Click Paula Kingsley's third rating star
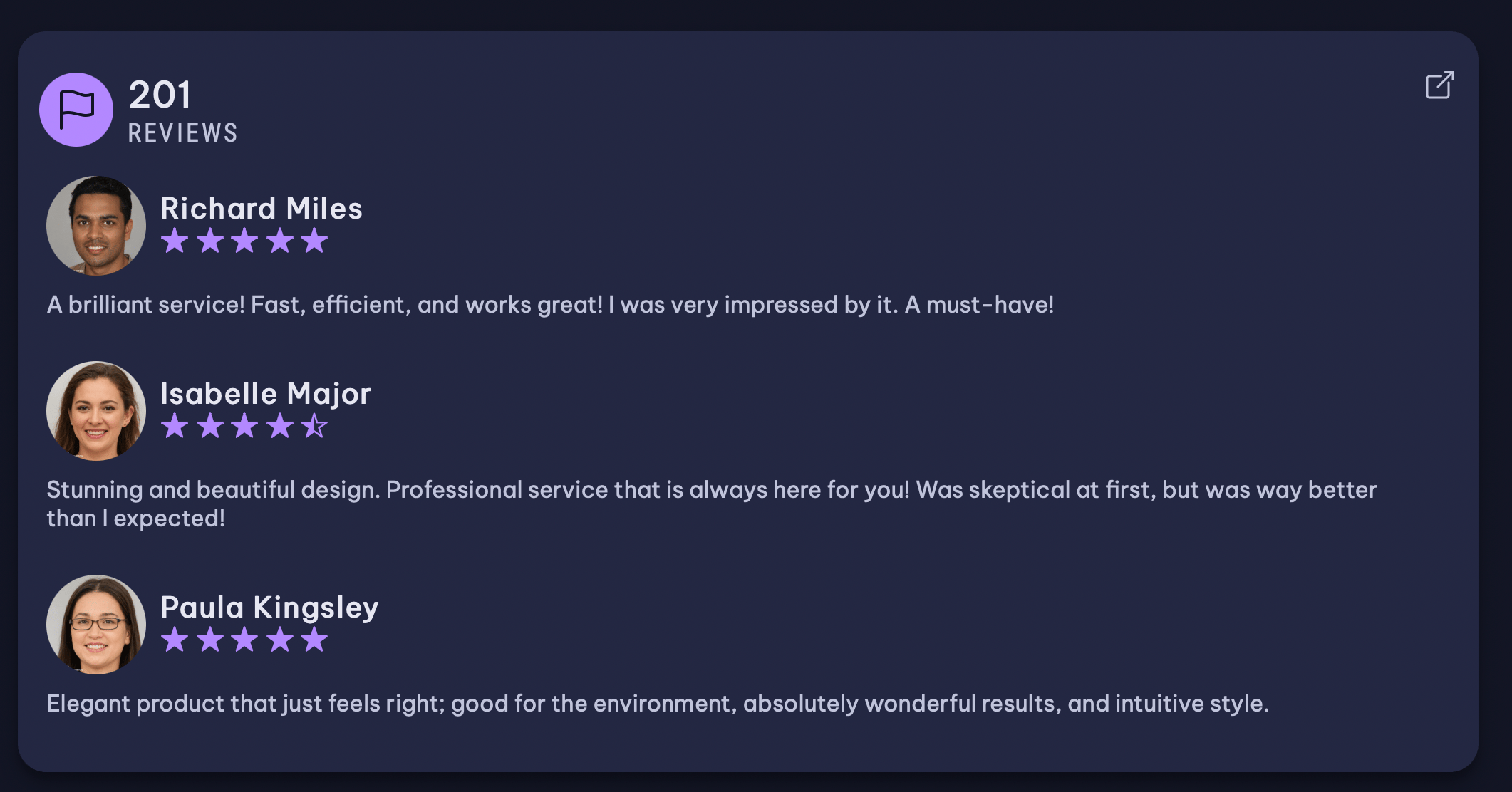1512x792 pixels. pyautogui.click(x=244, y=640)
